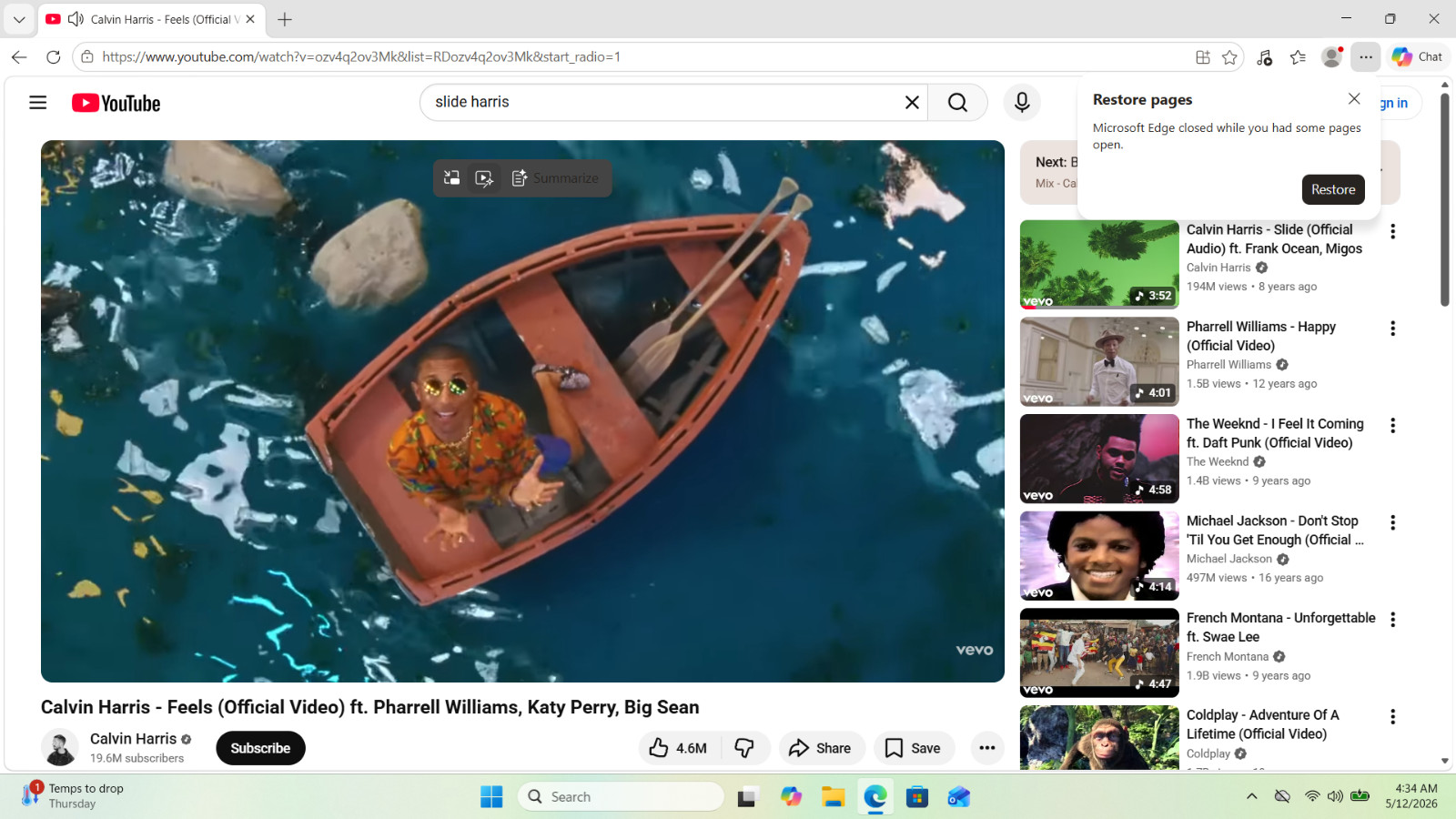Open Edge media control icon

[x=1264, y=56]
